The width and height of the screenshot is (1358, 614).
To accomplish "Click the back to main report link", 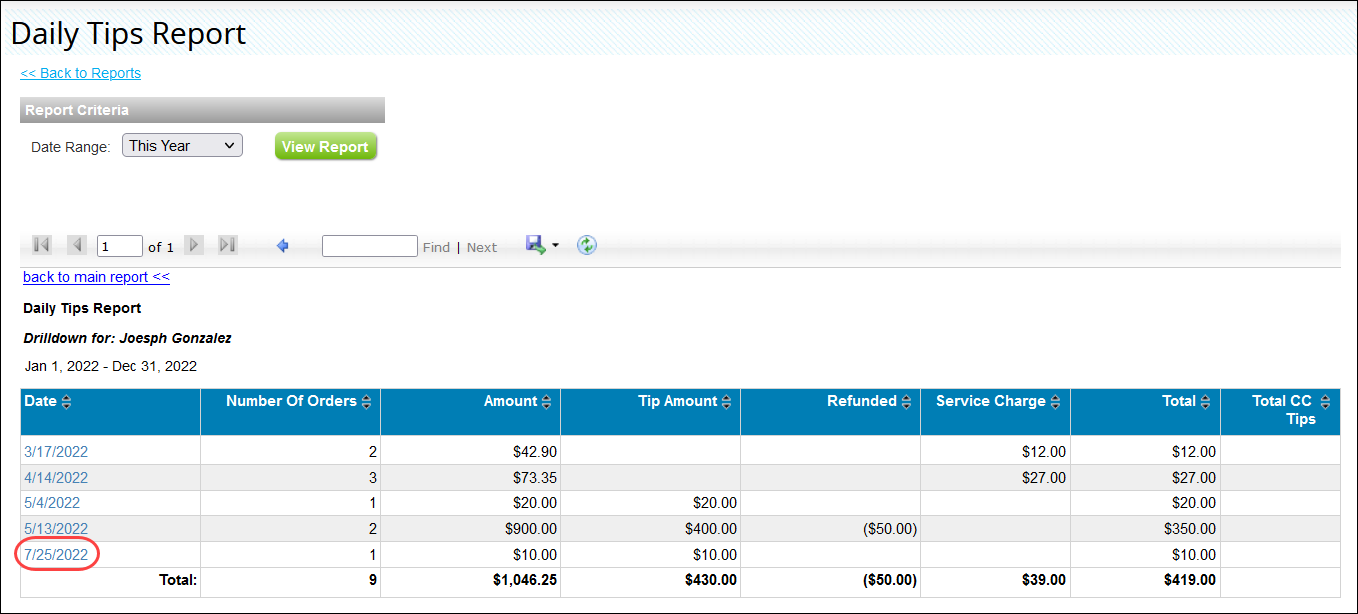I will pos(96,277).
